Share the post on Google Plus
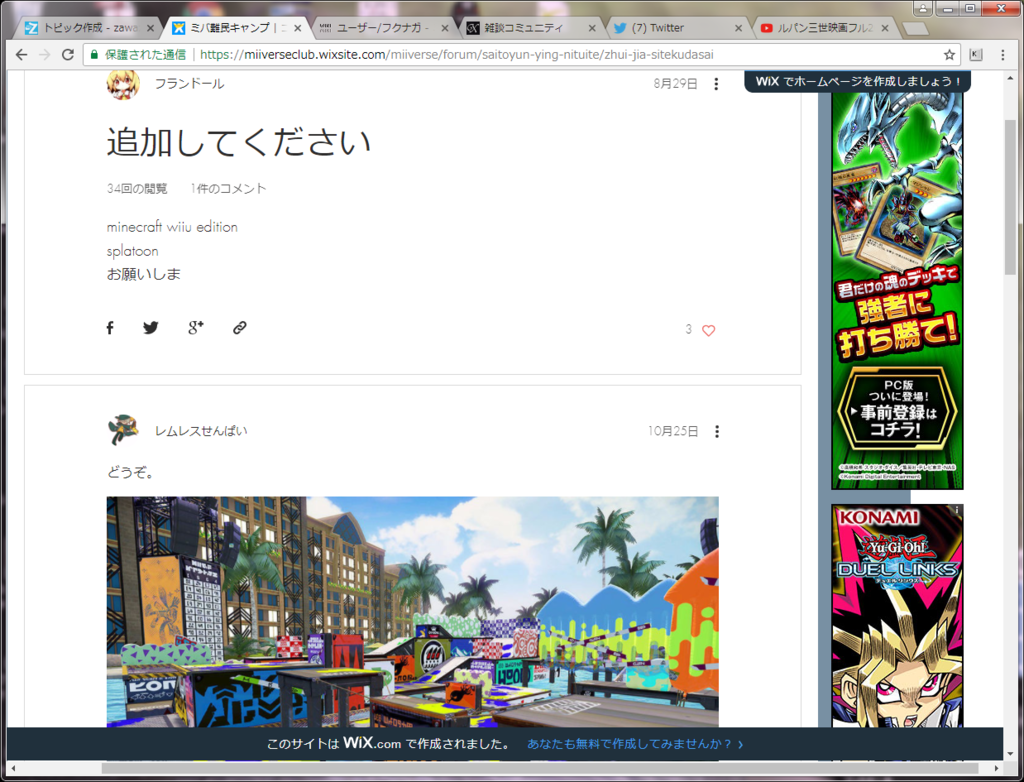 point(195,328)
